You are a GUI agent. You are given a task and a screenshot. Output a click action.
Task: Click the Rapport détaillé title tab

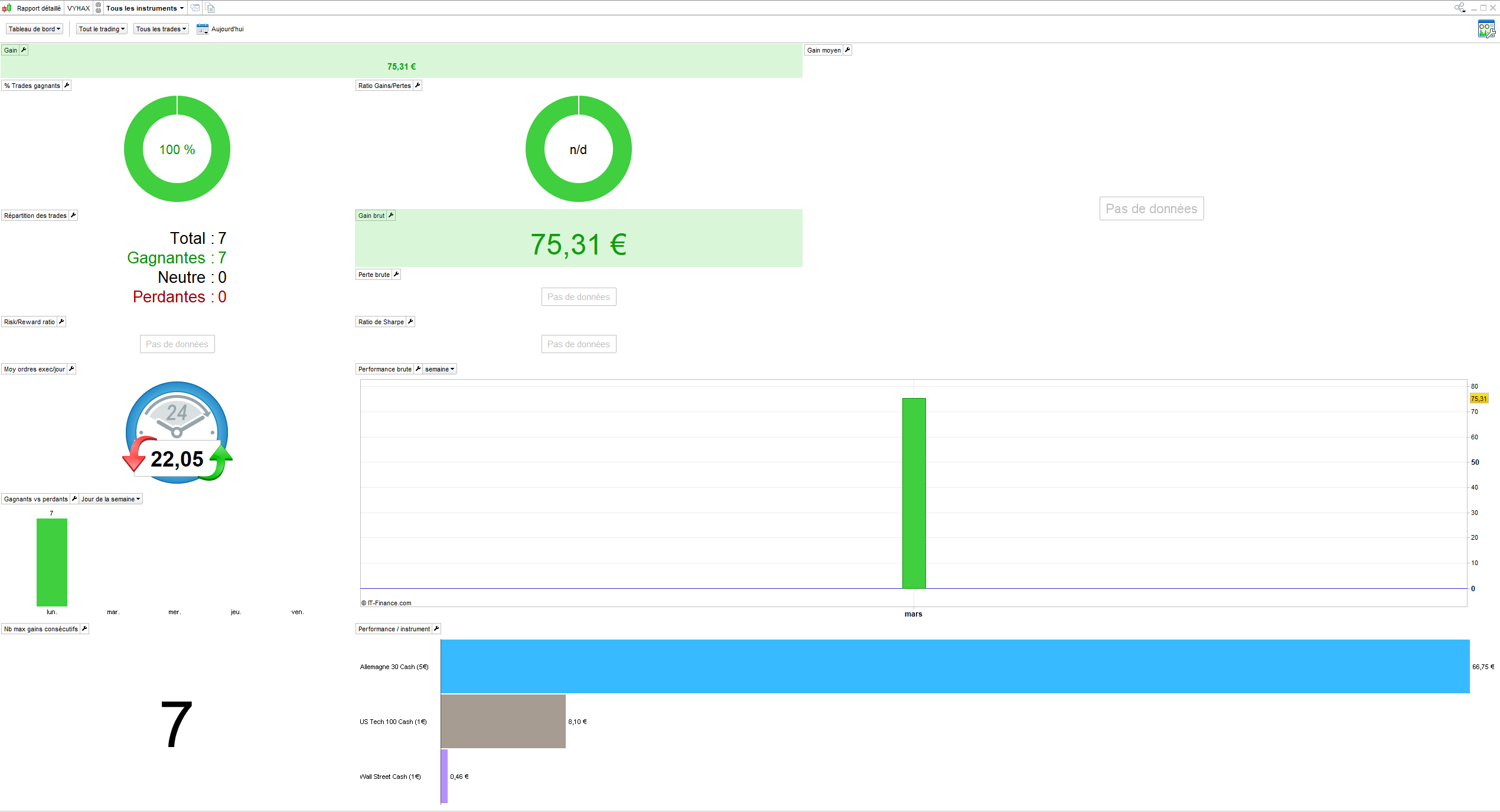38,8
